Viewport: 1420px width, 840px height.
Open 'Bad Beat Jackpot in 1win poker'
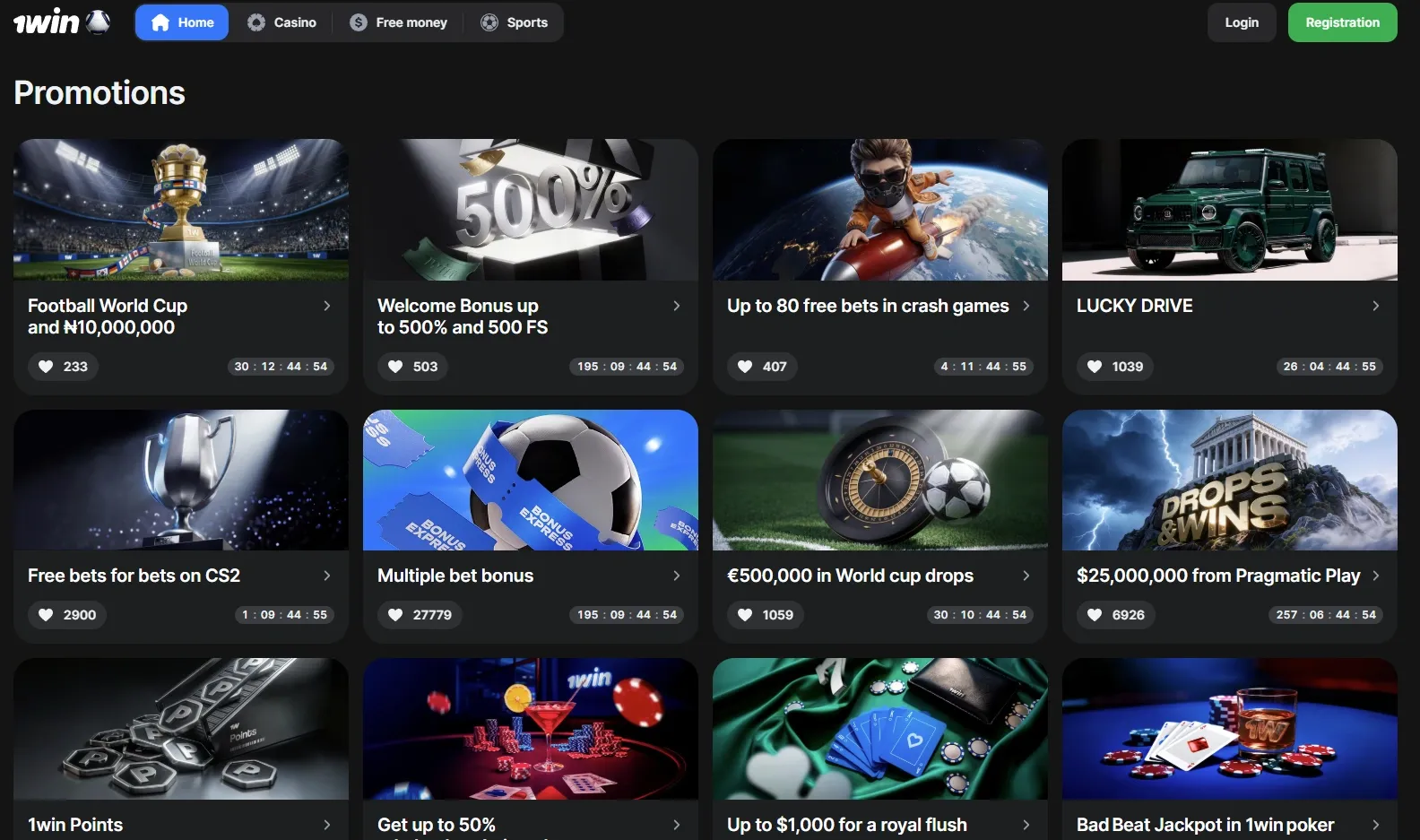pyautogui.click(x=1205, y=825)
